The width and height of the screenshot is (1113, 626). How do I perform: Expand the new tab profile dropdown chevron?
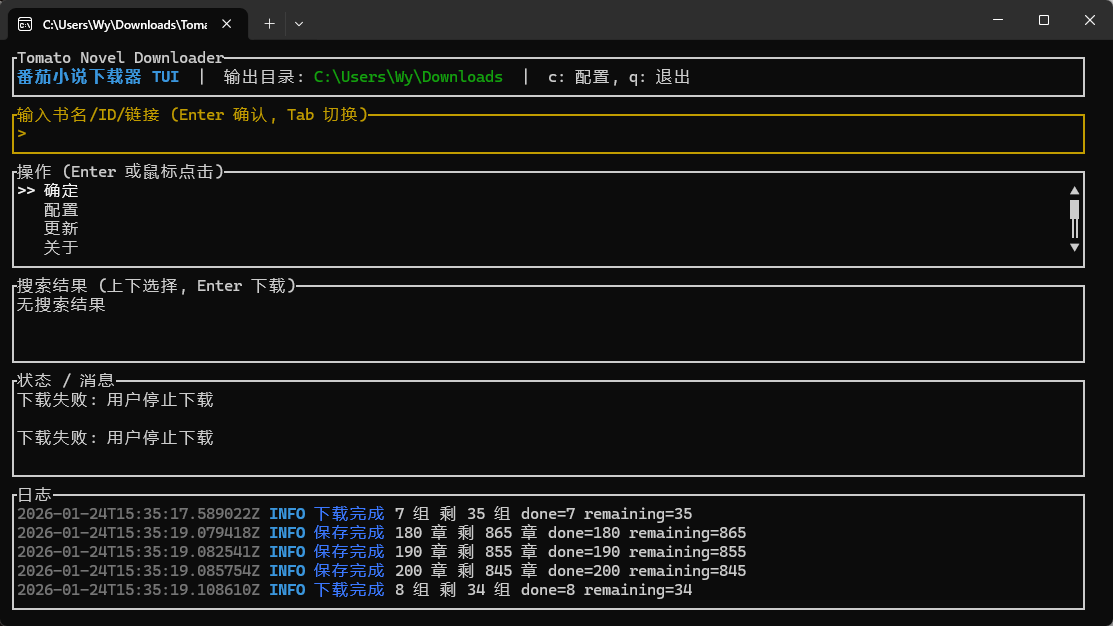[x=299, y=23]
